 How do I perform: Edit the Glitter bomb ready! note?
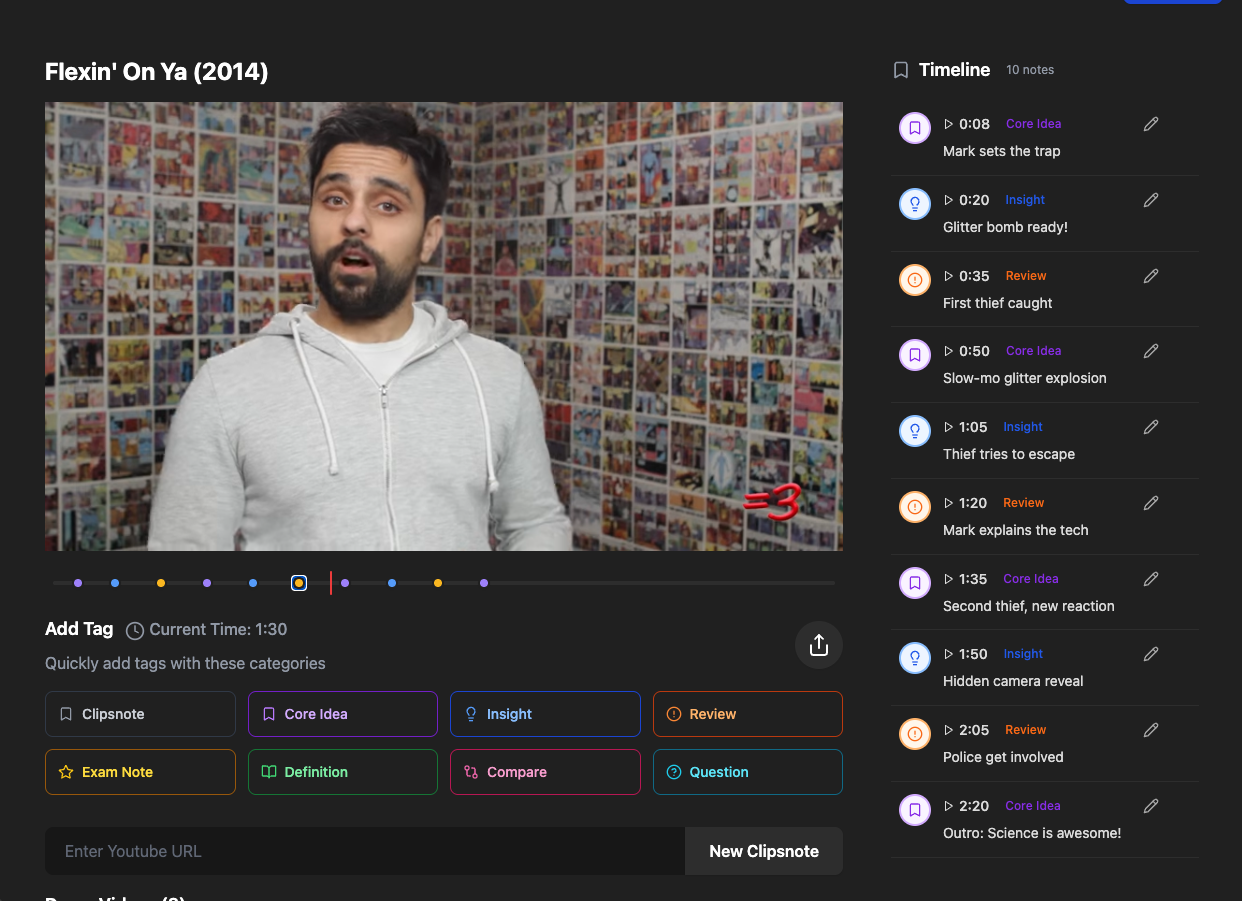[1151, 200]
